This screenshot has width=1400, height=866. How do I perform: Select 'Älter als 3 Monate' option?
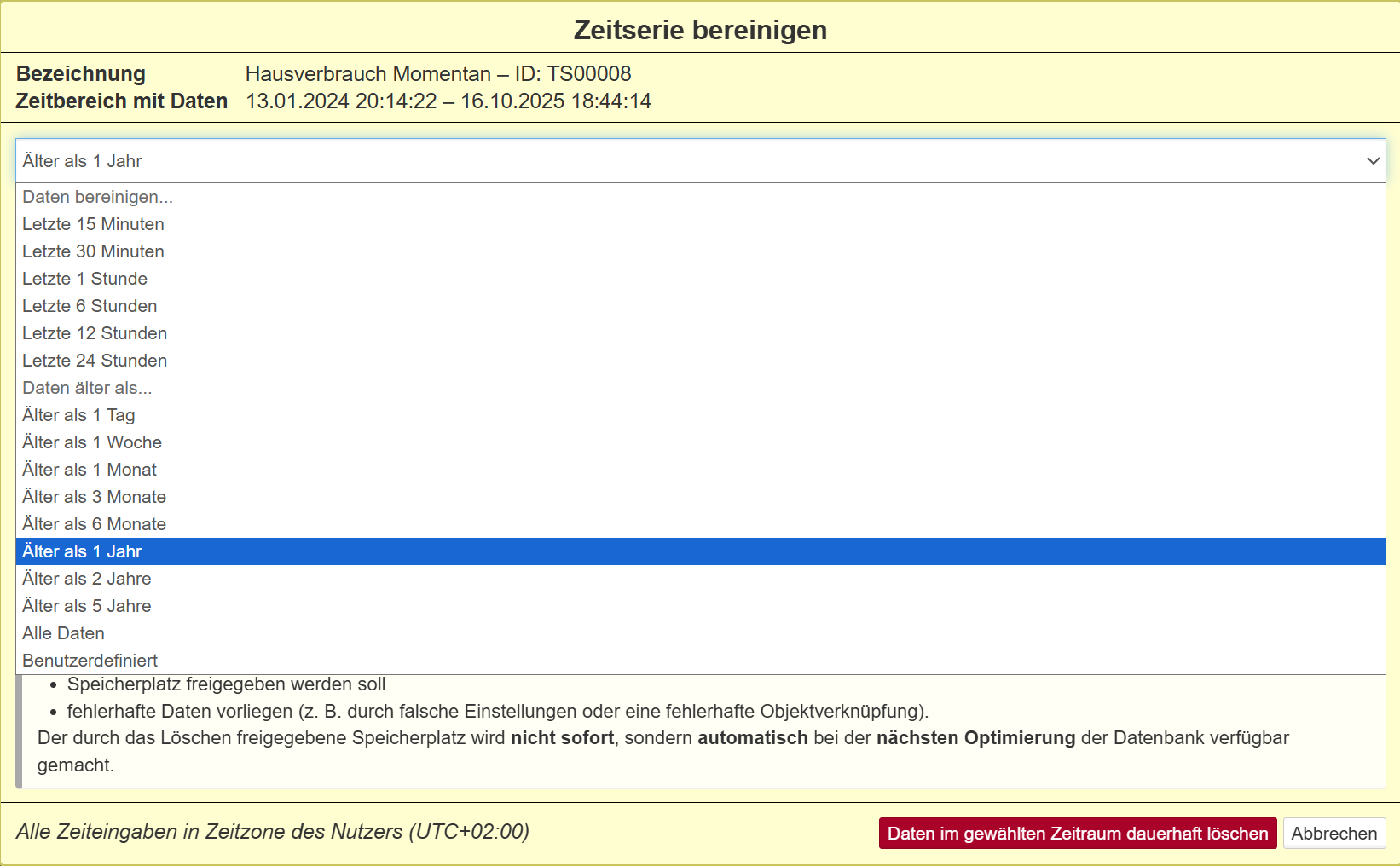[94, 497]
